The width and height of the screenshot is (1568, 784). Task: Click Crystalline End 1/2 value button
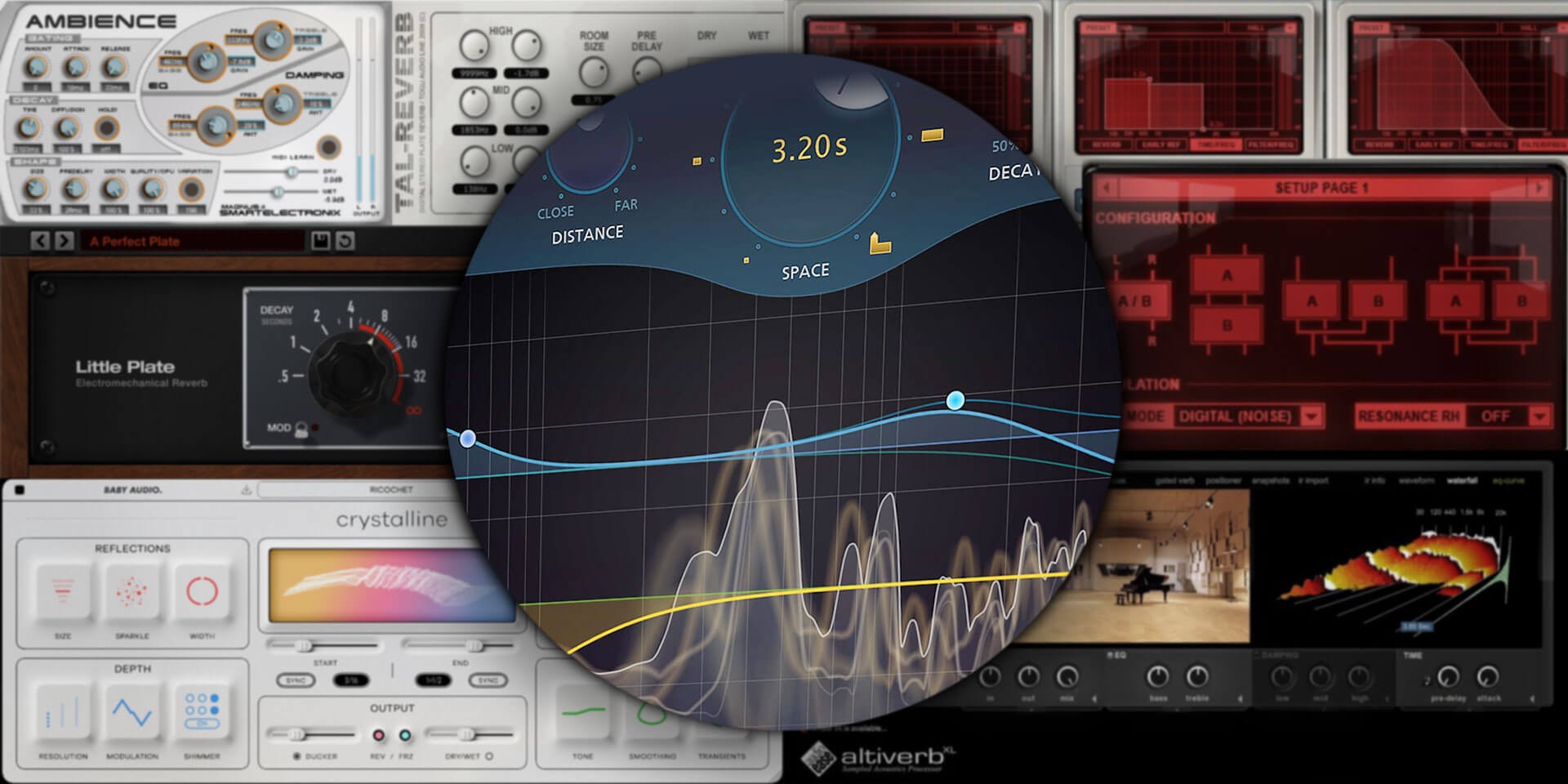(x=433, y=680)
